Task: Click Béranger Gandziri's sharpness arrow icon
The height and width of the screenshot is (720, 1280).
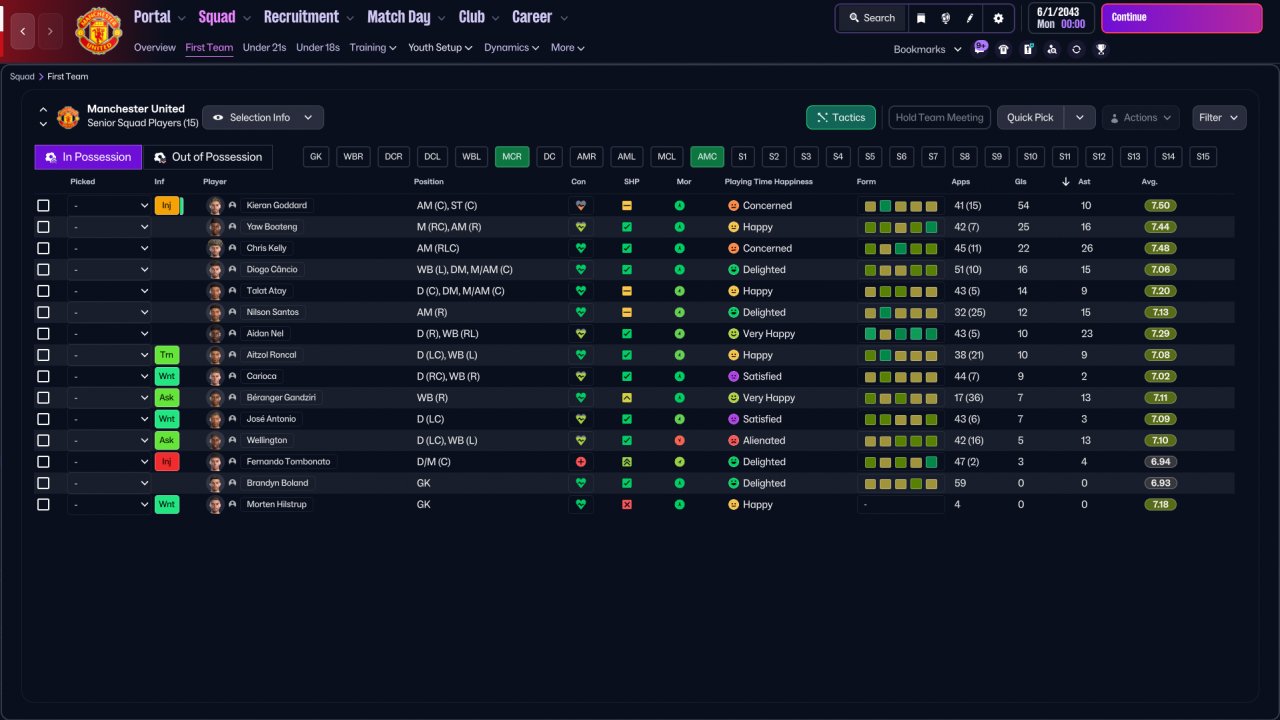Action: point(627,398)
